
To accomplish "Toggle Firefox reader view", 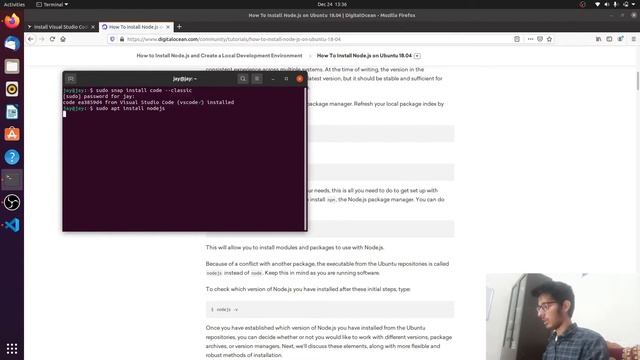I will coord(517,39).
